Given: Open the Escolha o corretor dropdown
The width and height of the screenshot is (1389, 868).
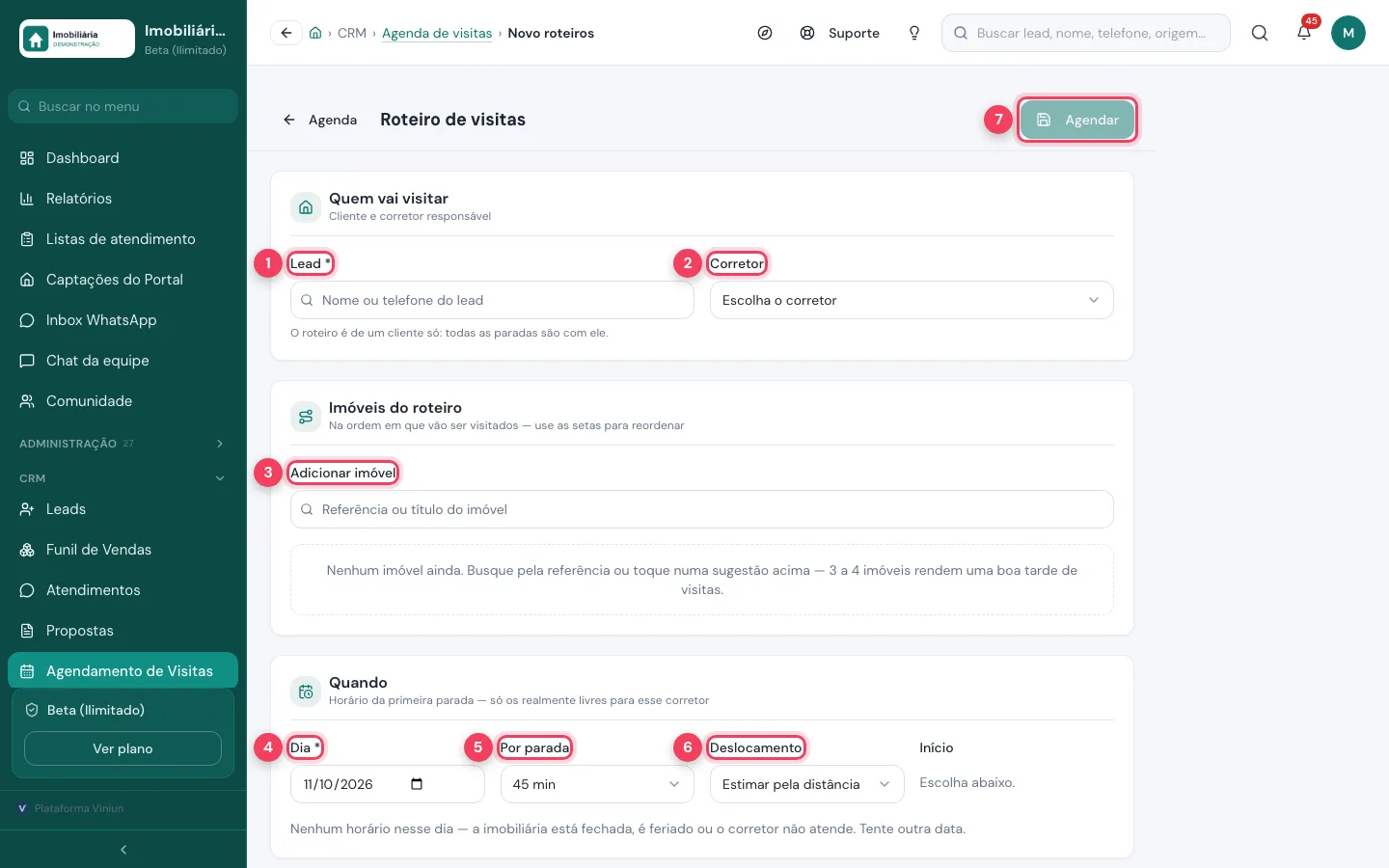Looking at the screenshot, I should (x=912, y=300).
